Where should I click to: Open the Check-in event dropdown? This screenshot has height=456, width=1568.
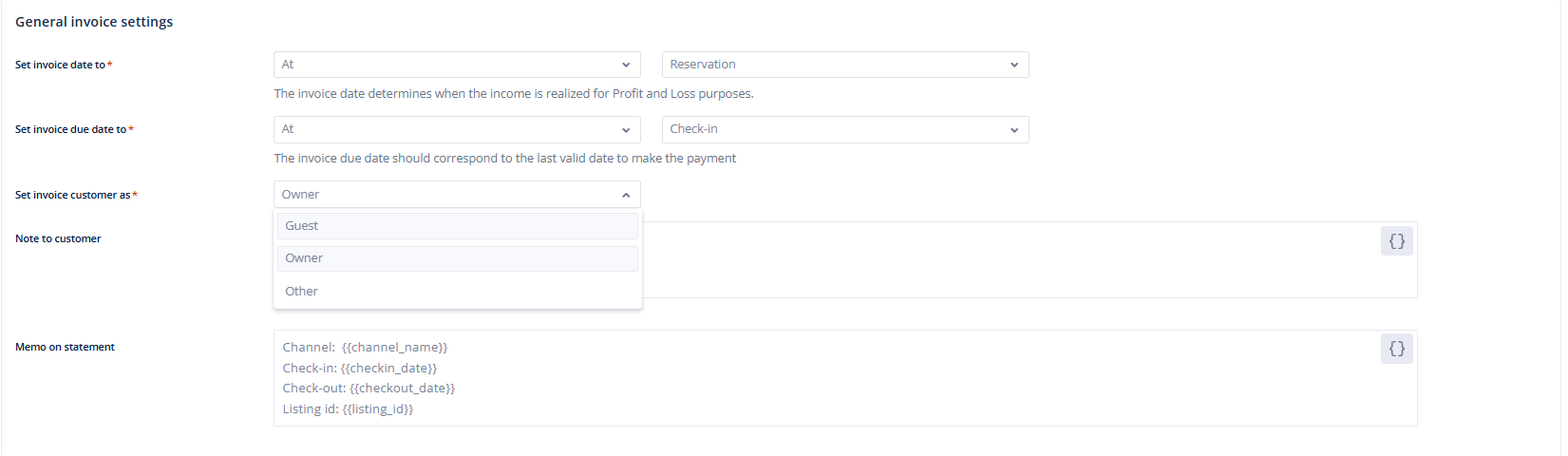845,129
